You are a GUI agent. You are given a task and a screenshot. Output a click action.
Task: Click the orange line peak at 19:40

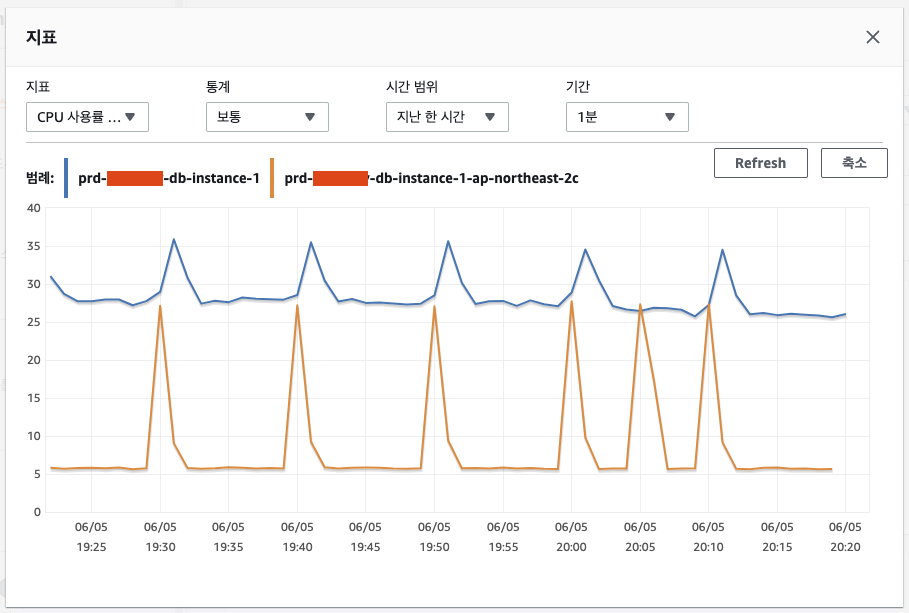click(x=297, y=306)
